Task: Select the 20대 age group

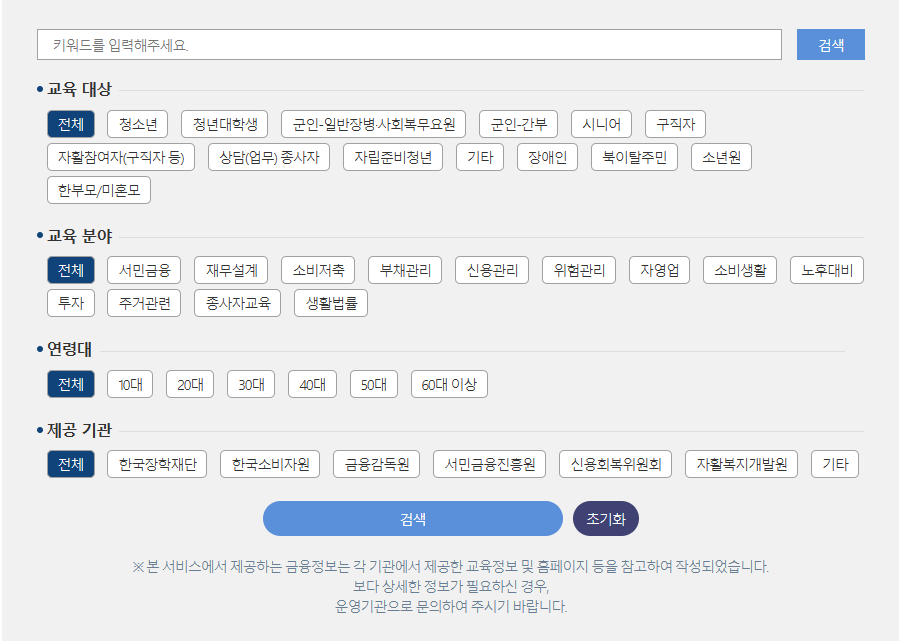Action: tap(190, 383)
